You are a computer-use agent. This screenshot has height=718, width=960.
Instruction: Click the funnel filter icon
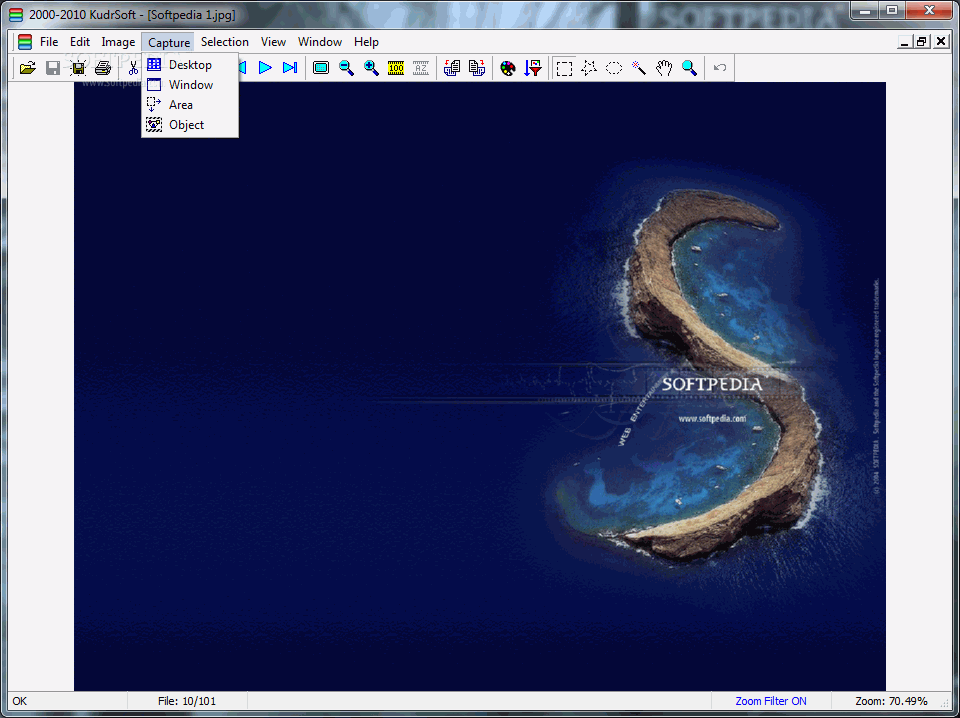(533, 68)
